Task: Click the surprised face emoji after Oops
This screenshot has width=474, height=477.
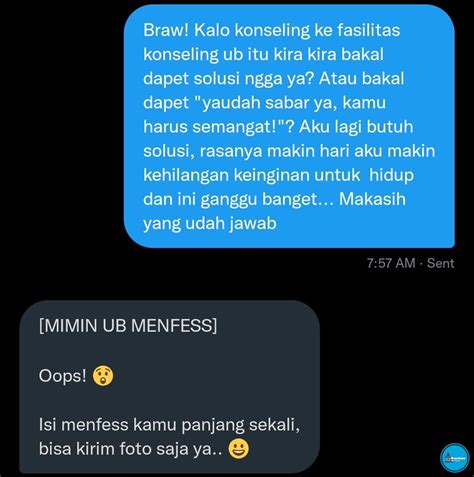Action: [103, 376]
